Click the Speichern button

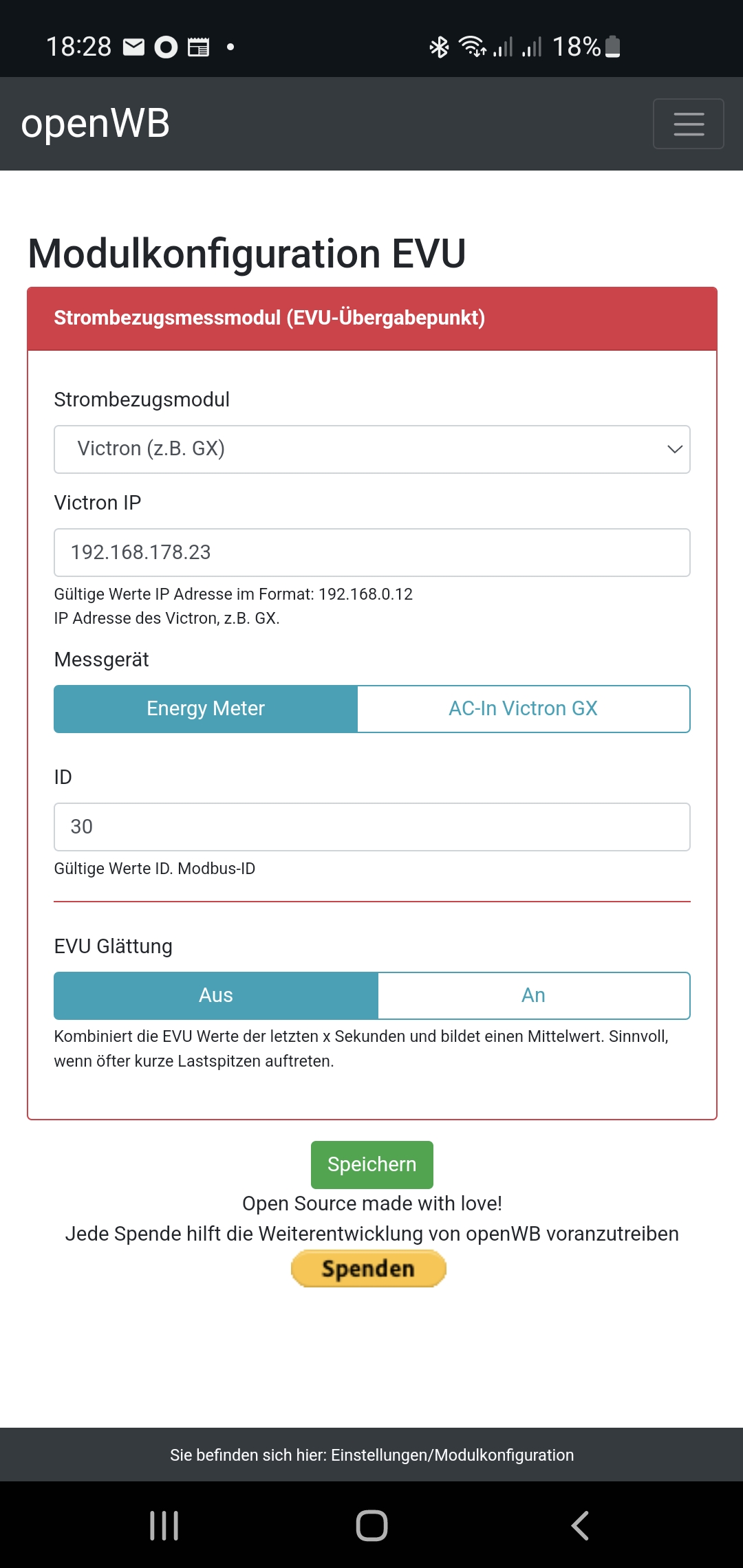[372, 1164]
